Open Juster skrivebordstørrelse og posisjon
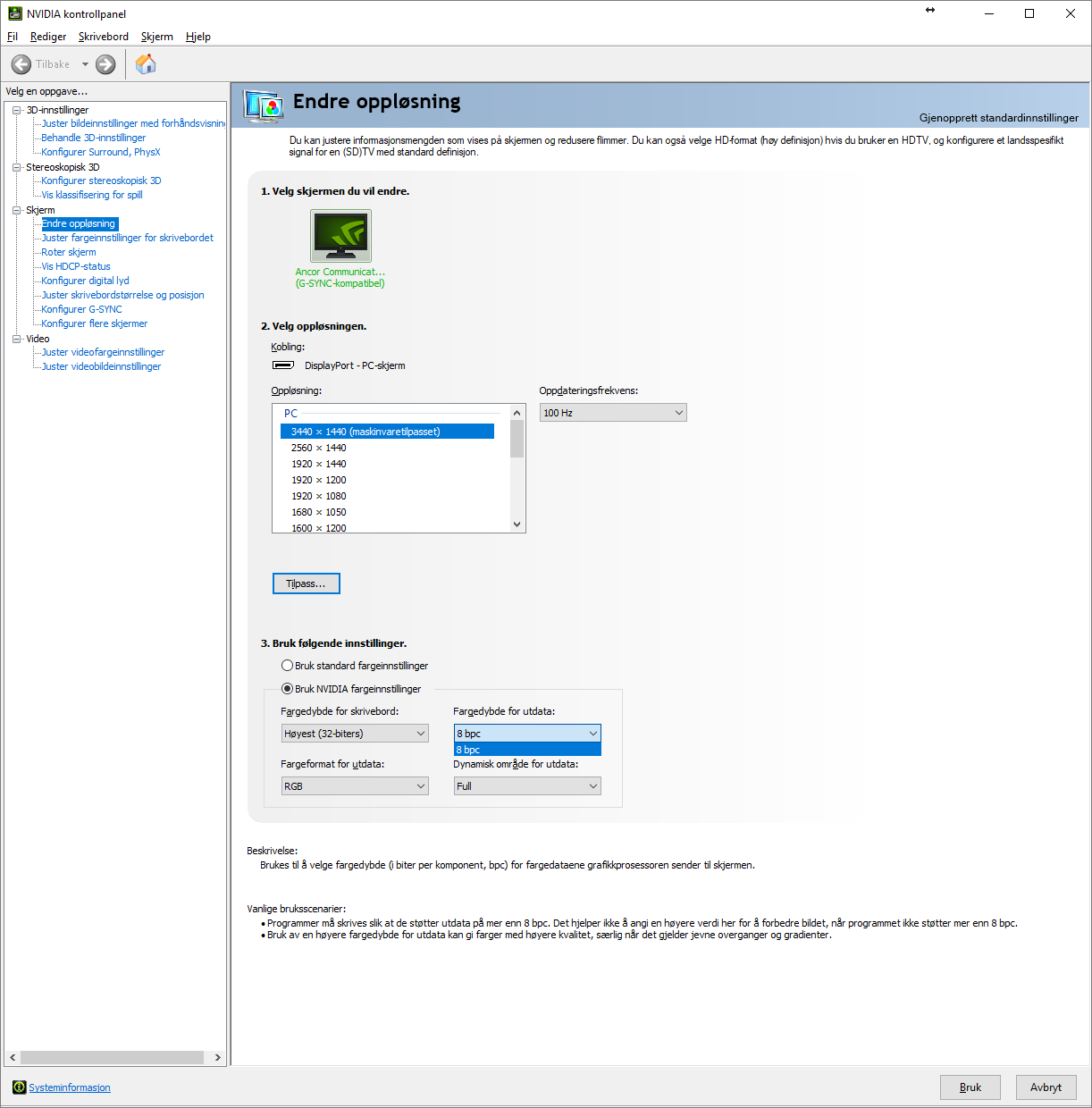This screenshot has width=1092, height=1108. point(122,295)
